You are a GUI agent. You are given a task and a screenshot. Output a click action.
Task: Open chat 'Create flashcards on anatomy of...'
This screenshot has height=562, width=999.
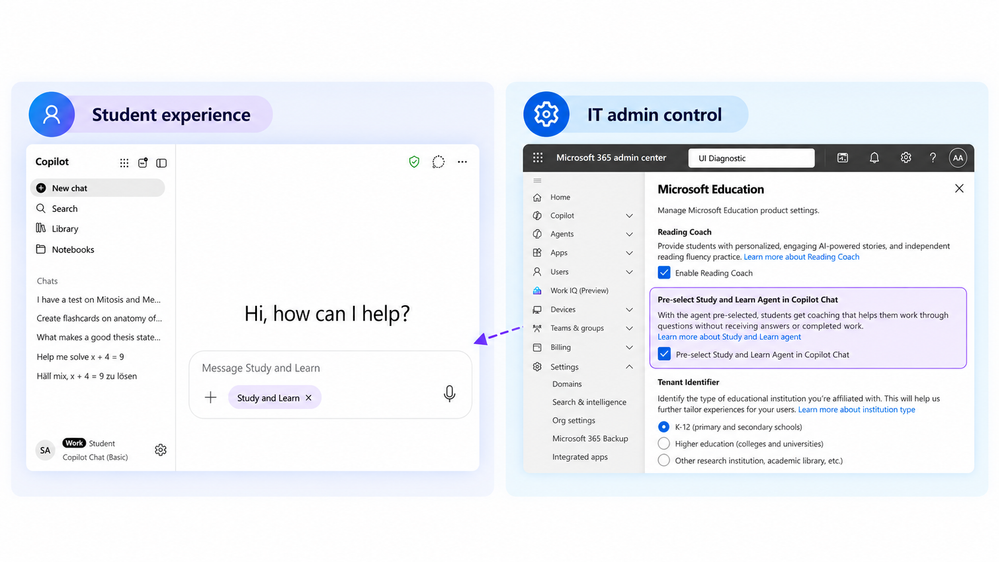[x=99, y=318]
